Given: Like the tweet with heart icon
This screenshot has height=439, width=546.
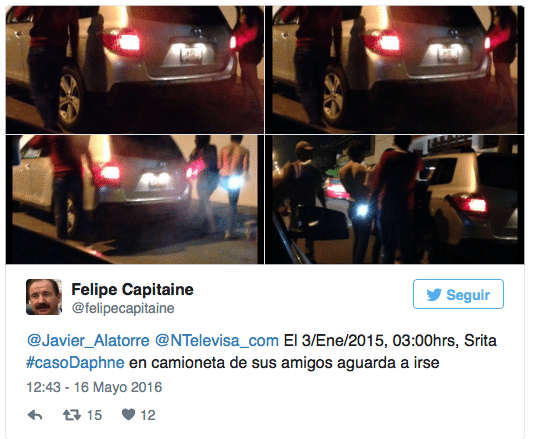Looking at the screenshot, I should pos(128,414).
